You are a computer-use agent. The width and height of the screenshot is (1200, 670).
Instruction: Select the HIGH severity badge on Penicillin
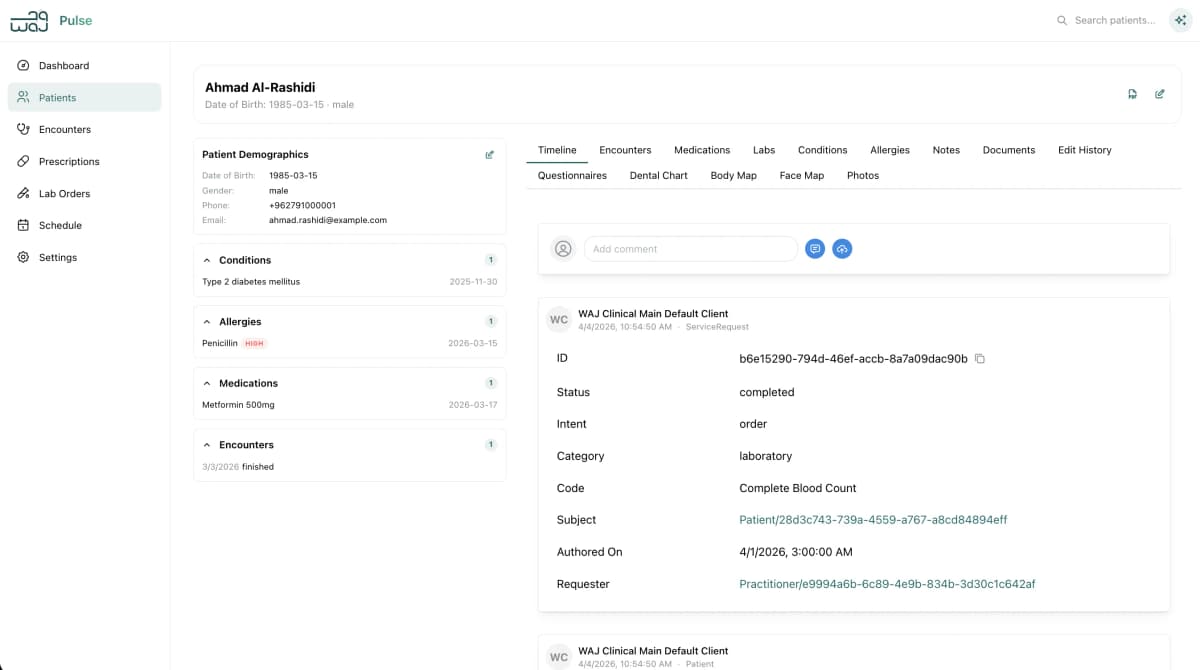(253, 343)
